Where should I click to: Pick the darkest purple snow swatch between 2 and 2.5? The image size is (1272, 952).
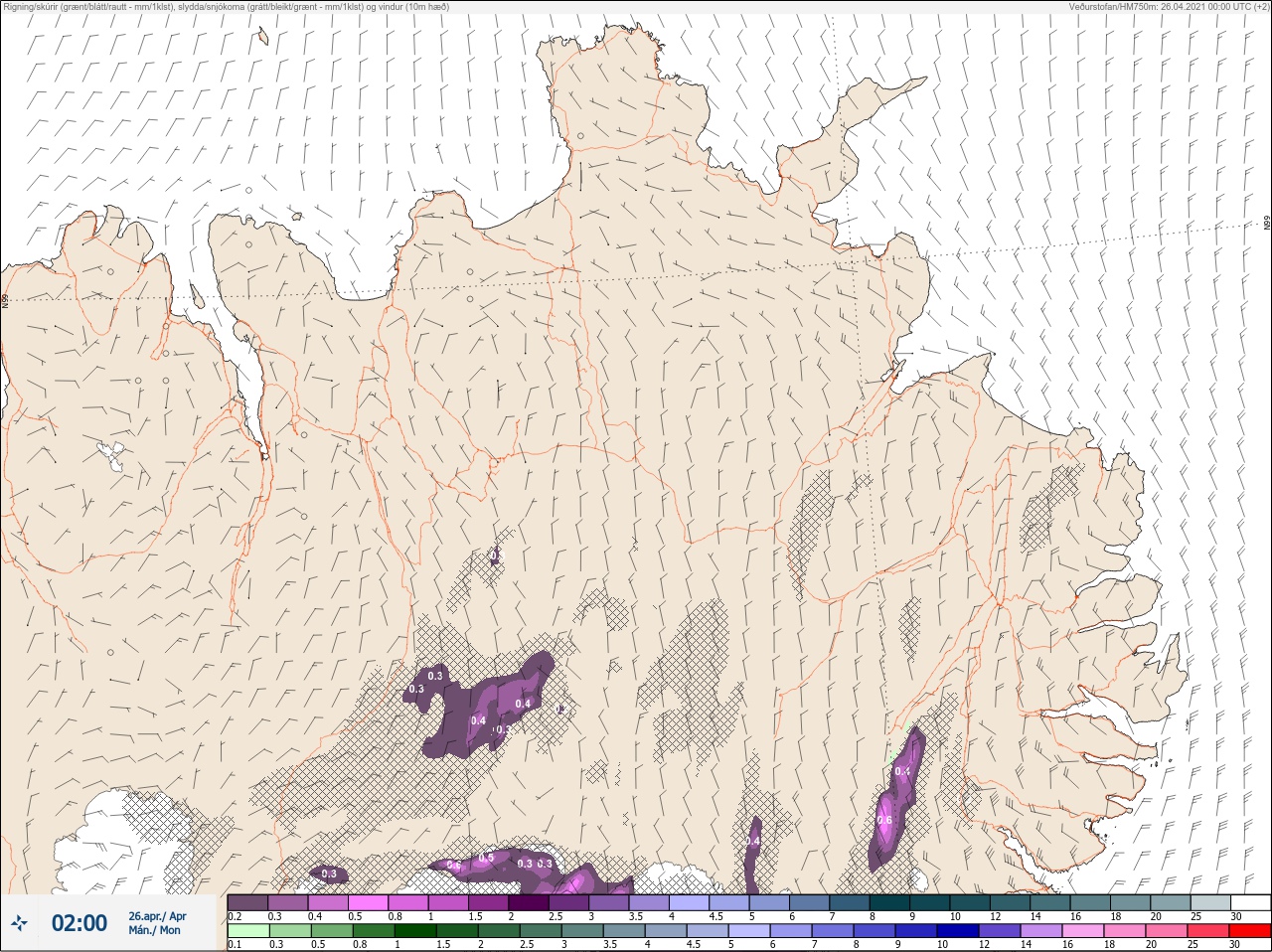point(530,902)
